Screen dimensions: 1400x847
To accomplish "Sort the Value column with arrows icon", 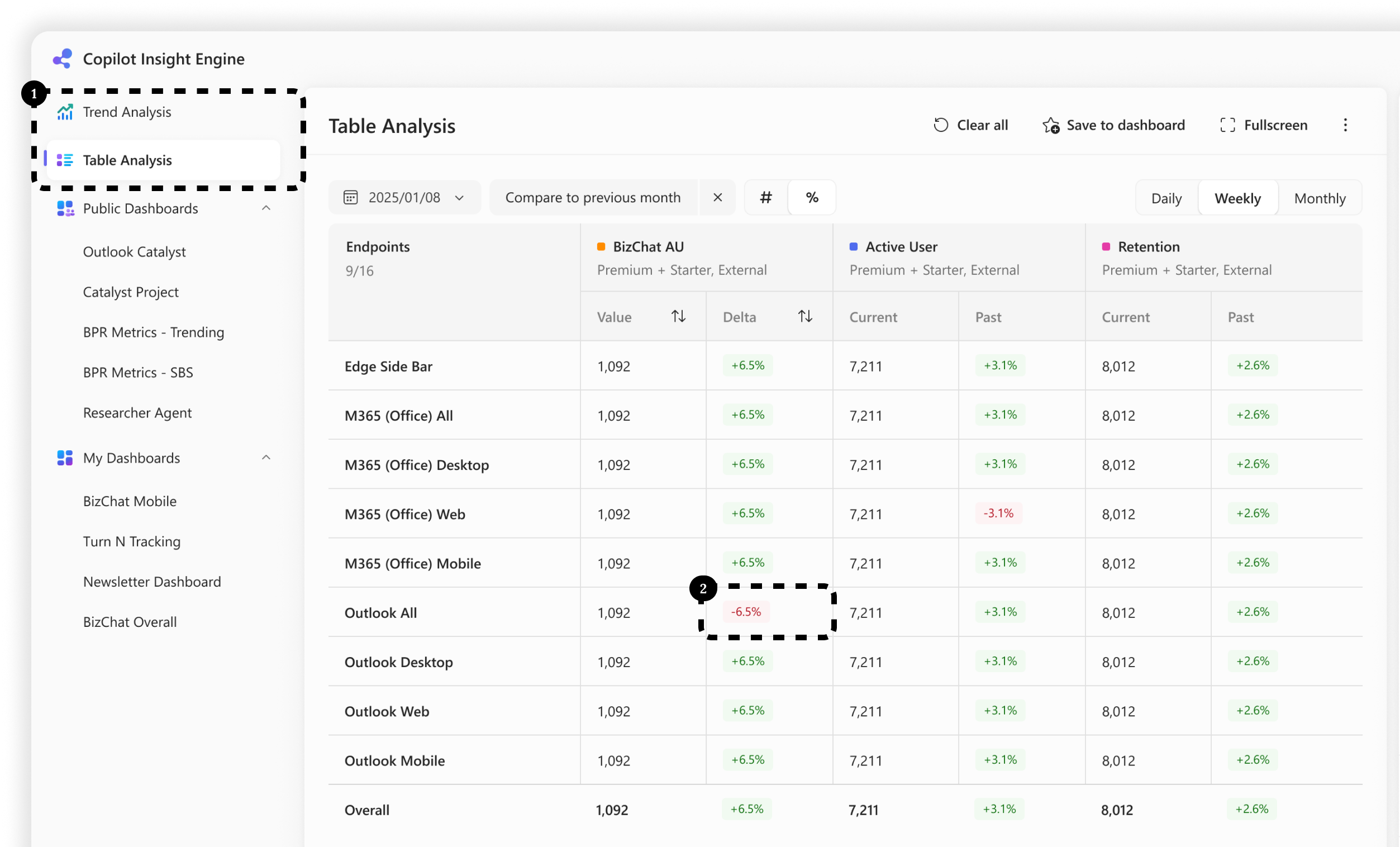I will (678, 316).
